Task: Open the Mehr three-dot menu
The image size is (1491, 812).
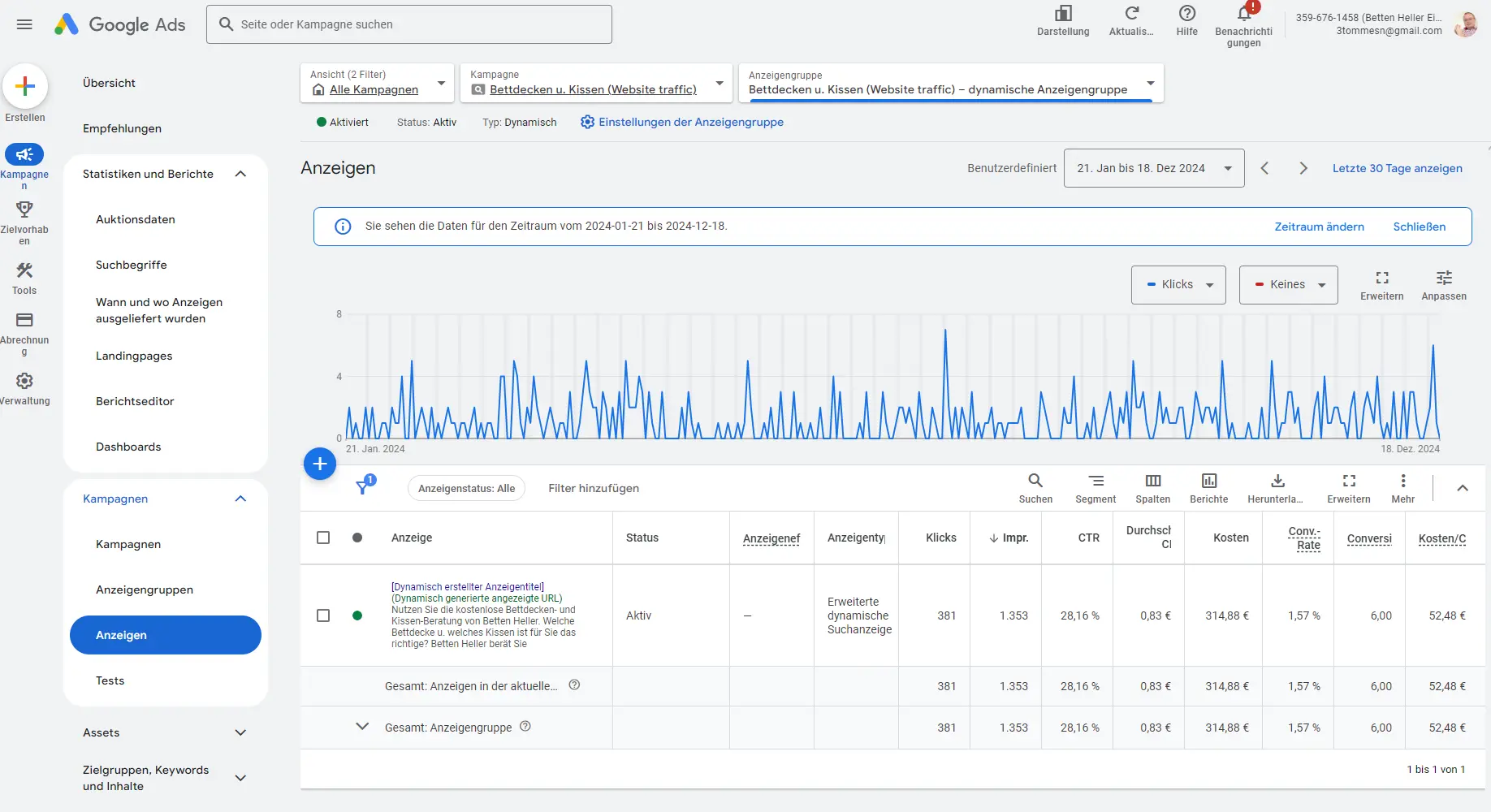Action: click(x=1403, y=481)
